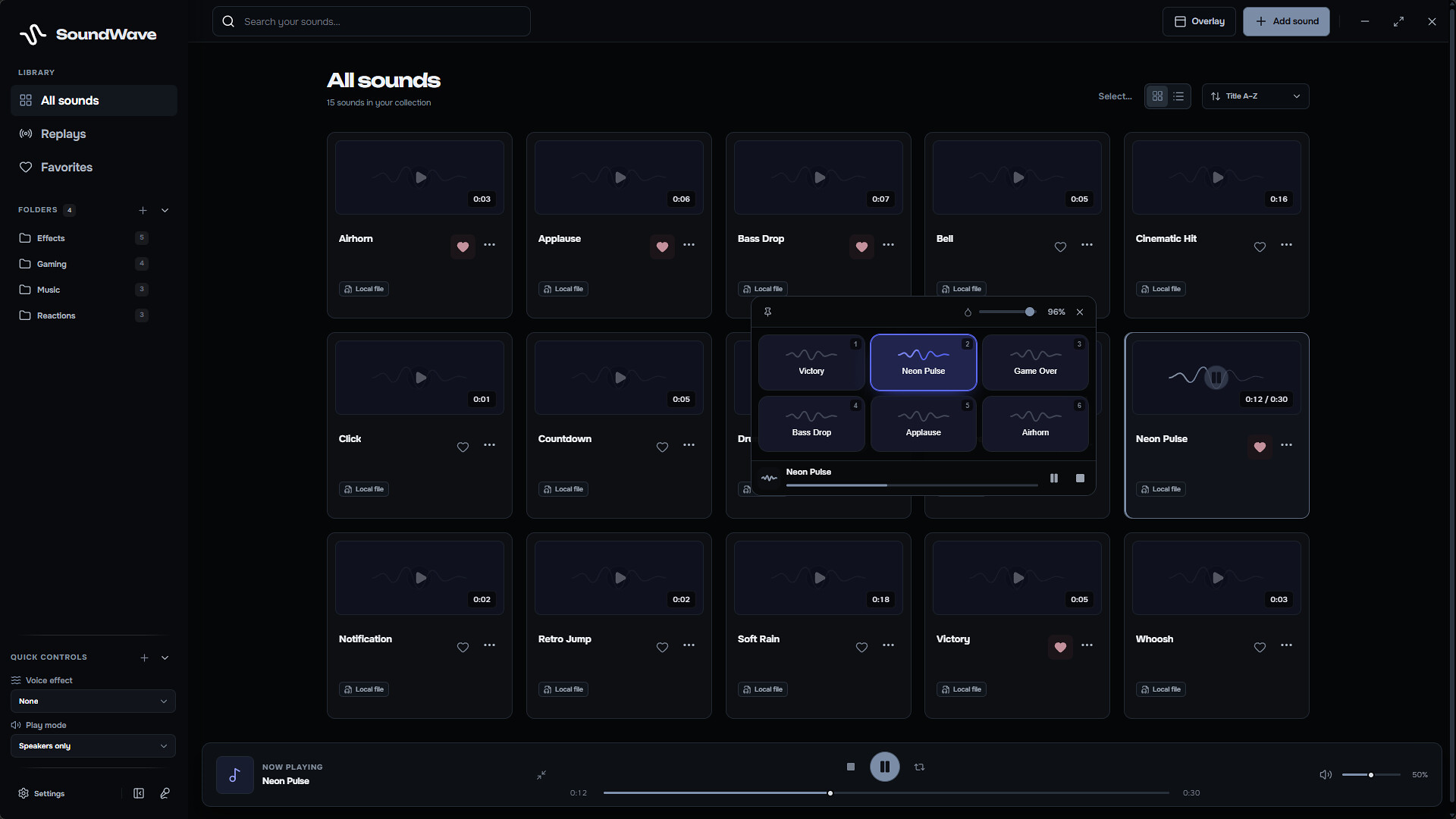Switch to list view
The height and width of the screenshot is (819, 1456).
click(x=1178, y=96)
